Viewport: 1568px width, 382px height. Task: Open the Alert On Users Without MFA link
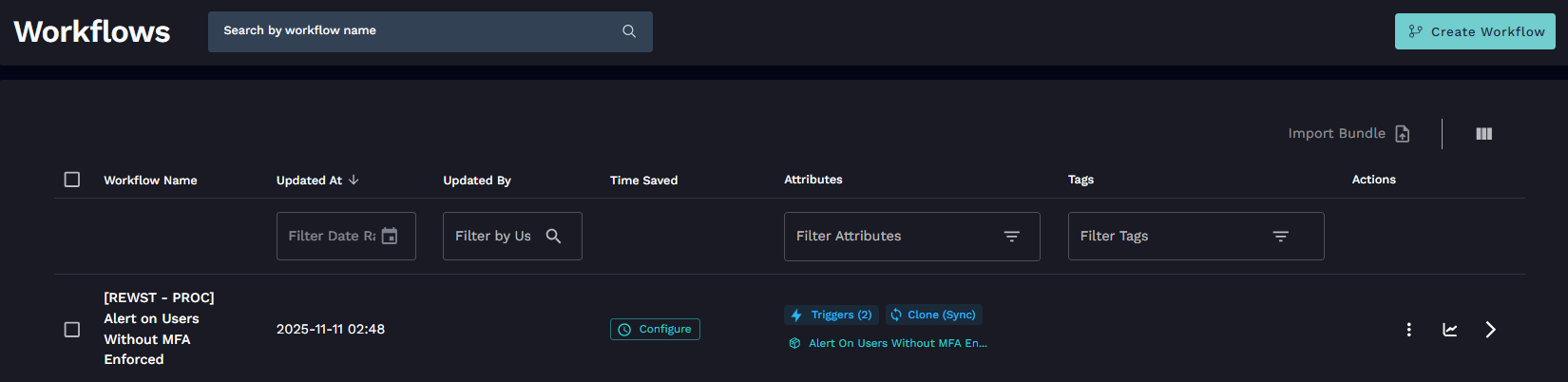[896, 343]
